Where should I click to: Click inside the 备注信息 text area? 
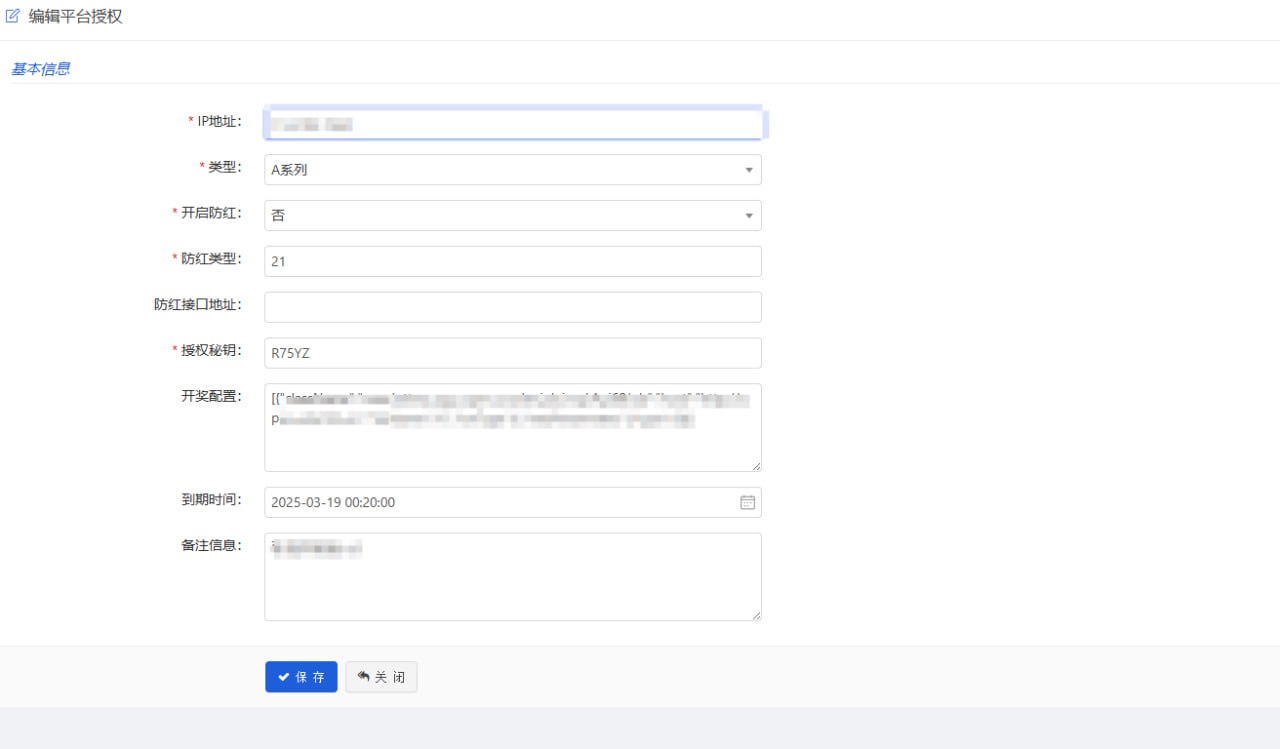point(512,585)
